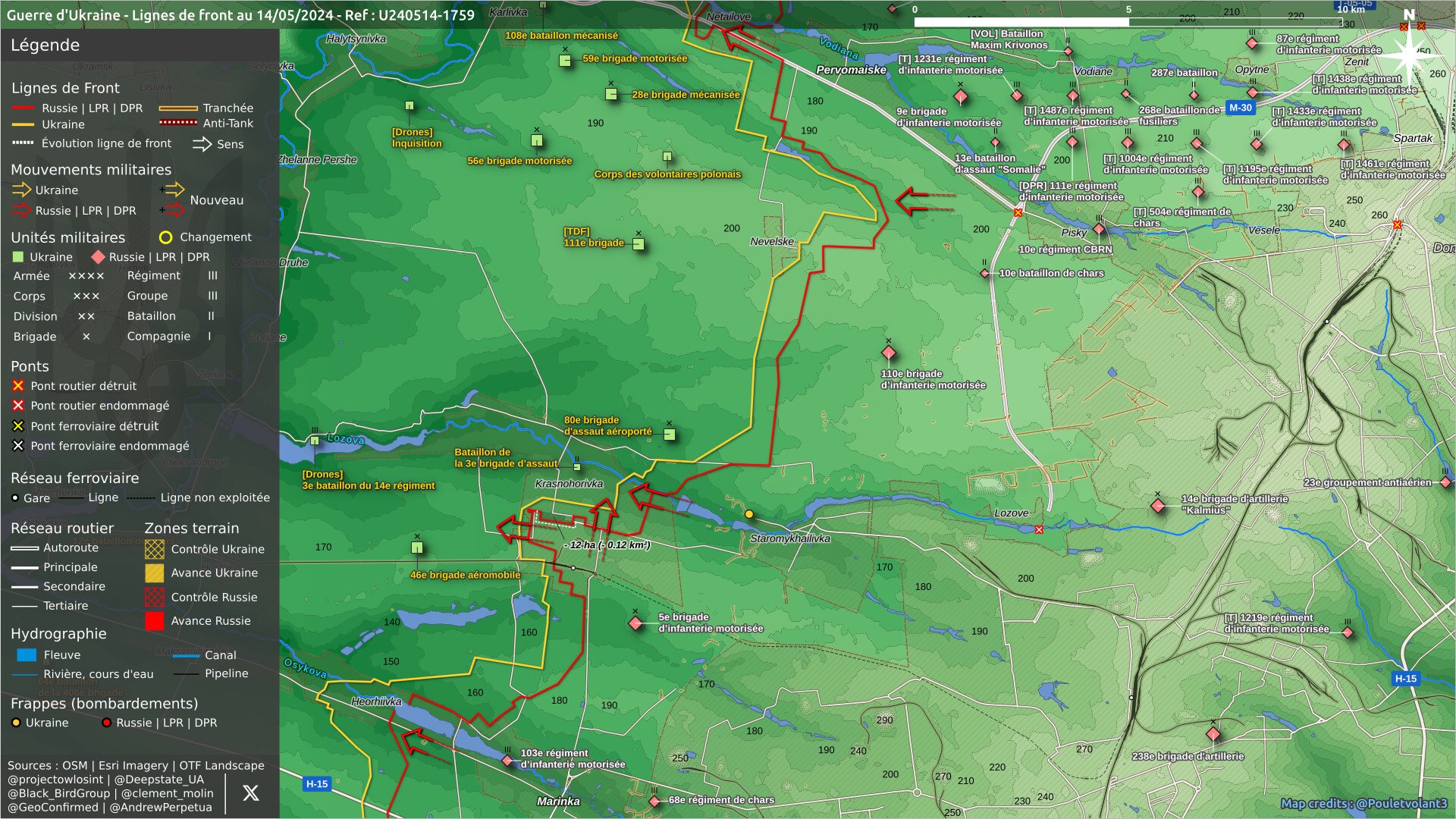Click the 1219e régiment d'infanterie motorisée marker
The width and height of the screenshot is (1456, 819).
(x=1348, y=632)
